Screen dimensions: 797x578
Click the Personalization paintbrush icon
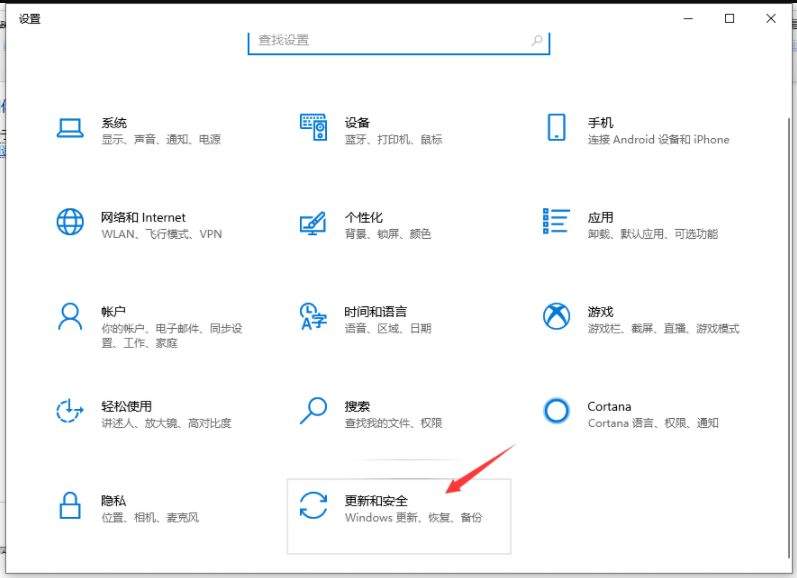[313, 222]
